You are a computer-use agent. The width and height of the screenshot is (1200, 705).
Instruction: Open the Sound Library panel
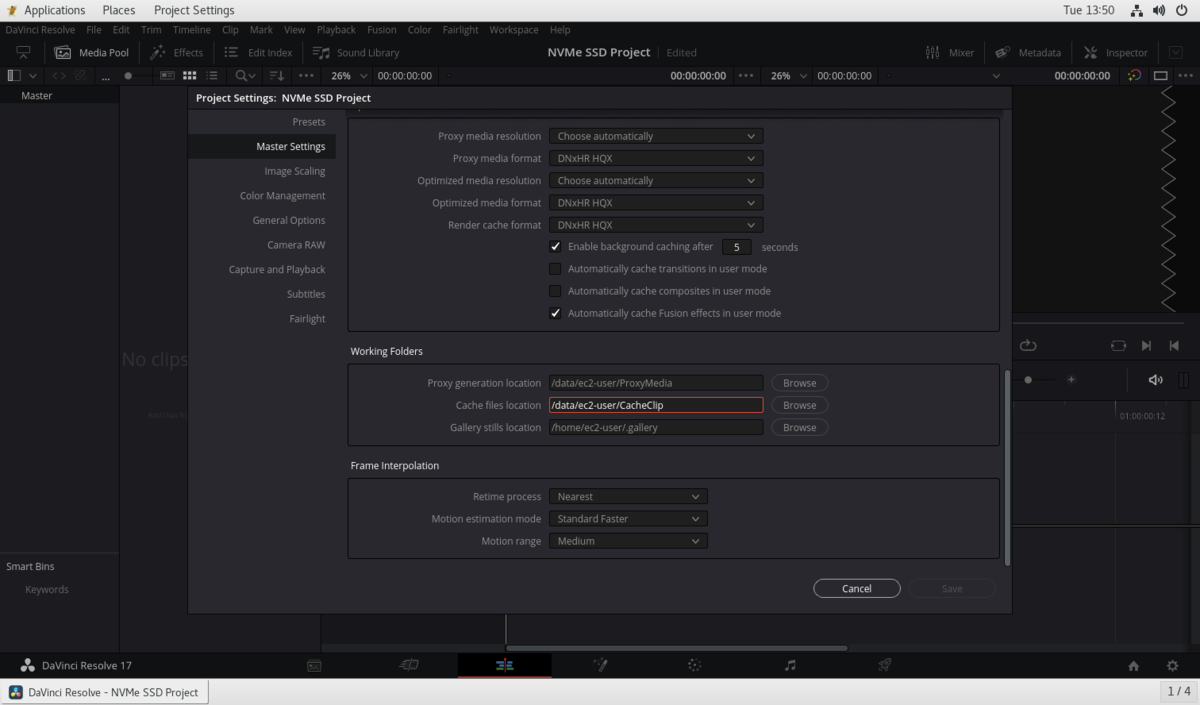[x=356, y=52]
